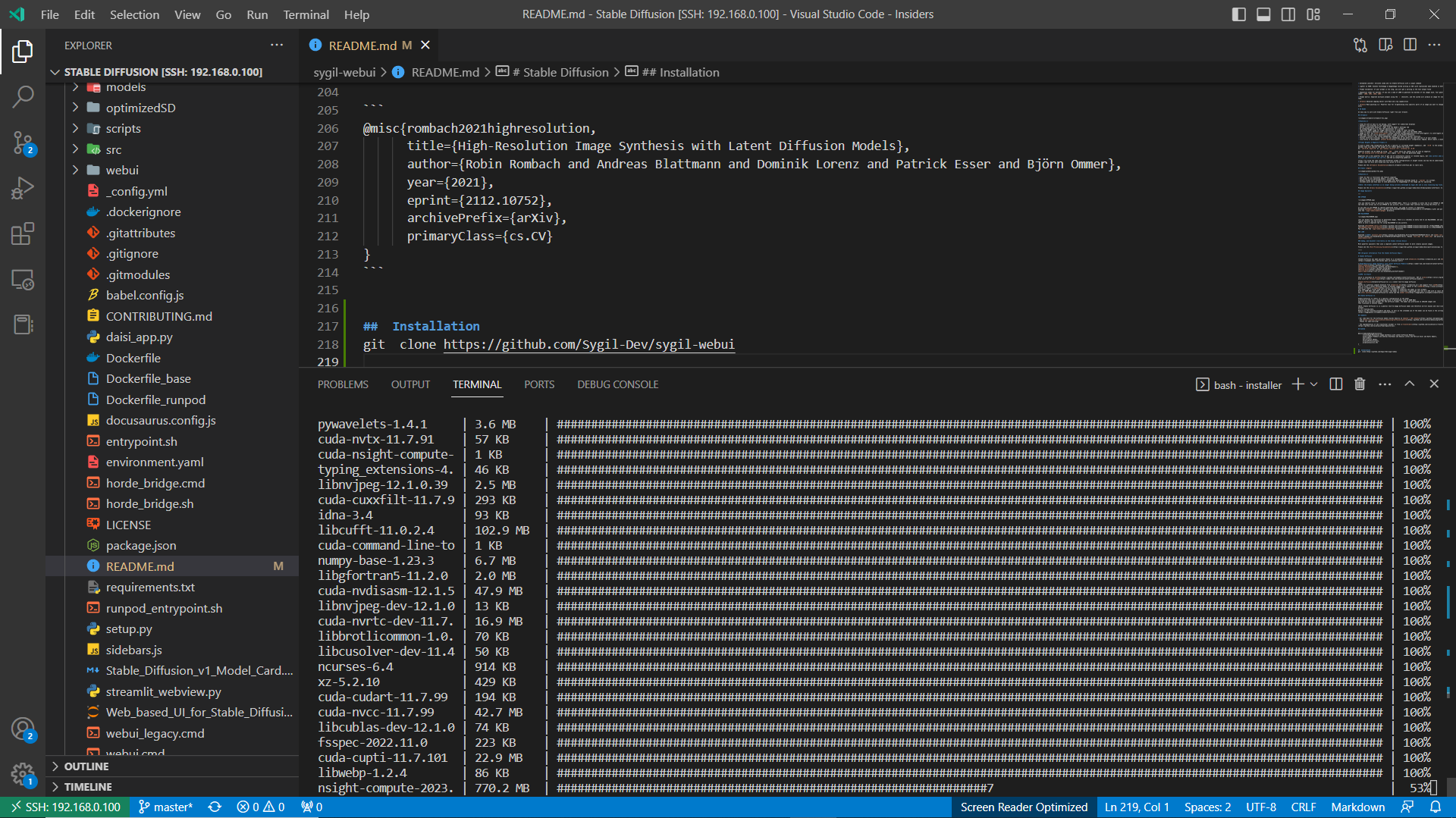Switch to the Problems panel tab
Viewport: 1456px width, 818px height.
[343, 384]
